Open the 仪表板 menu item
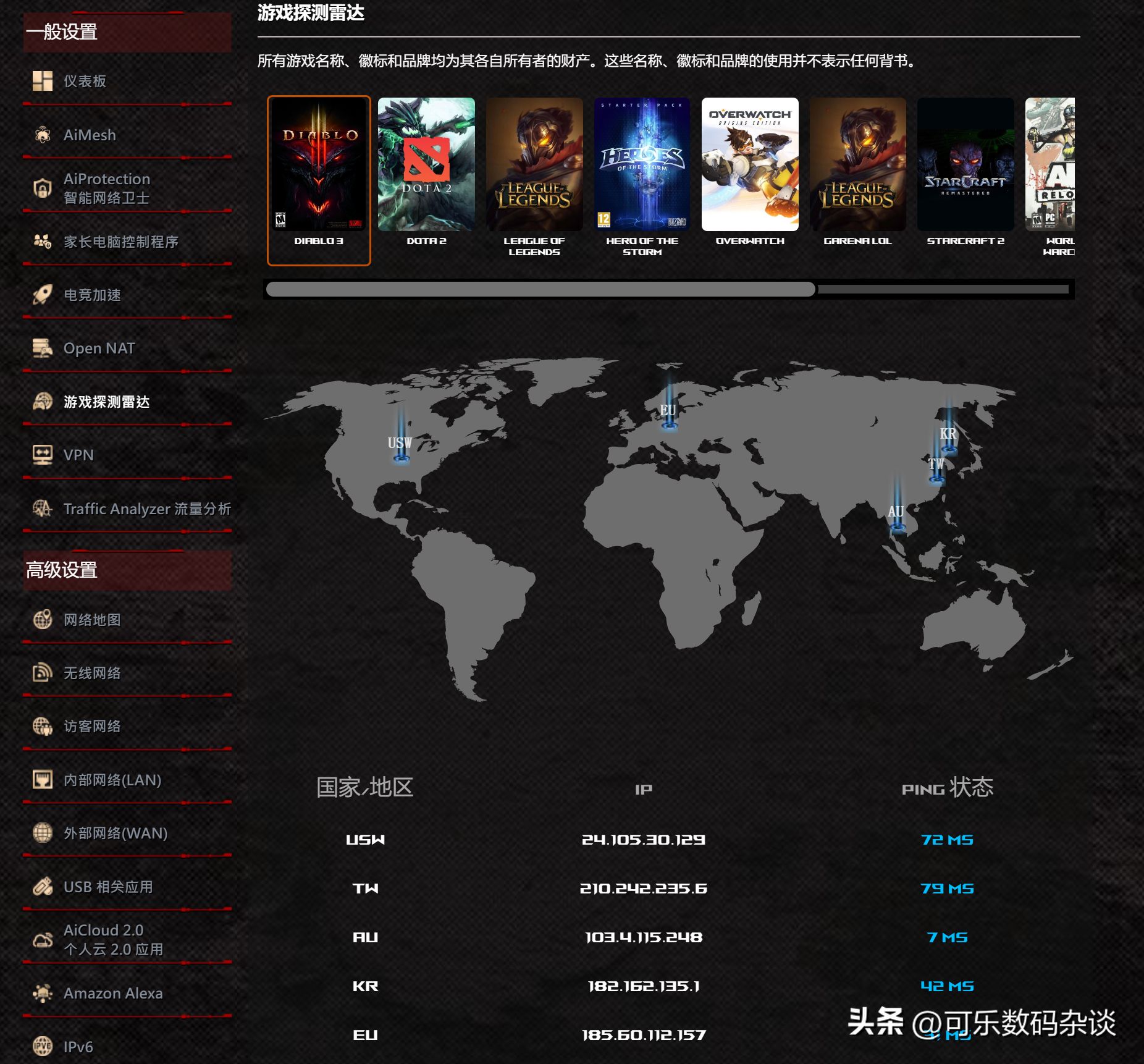Image resolution: width=1144 pixels, height=1064 pixels. point(85,81)
